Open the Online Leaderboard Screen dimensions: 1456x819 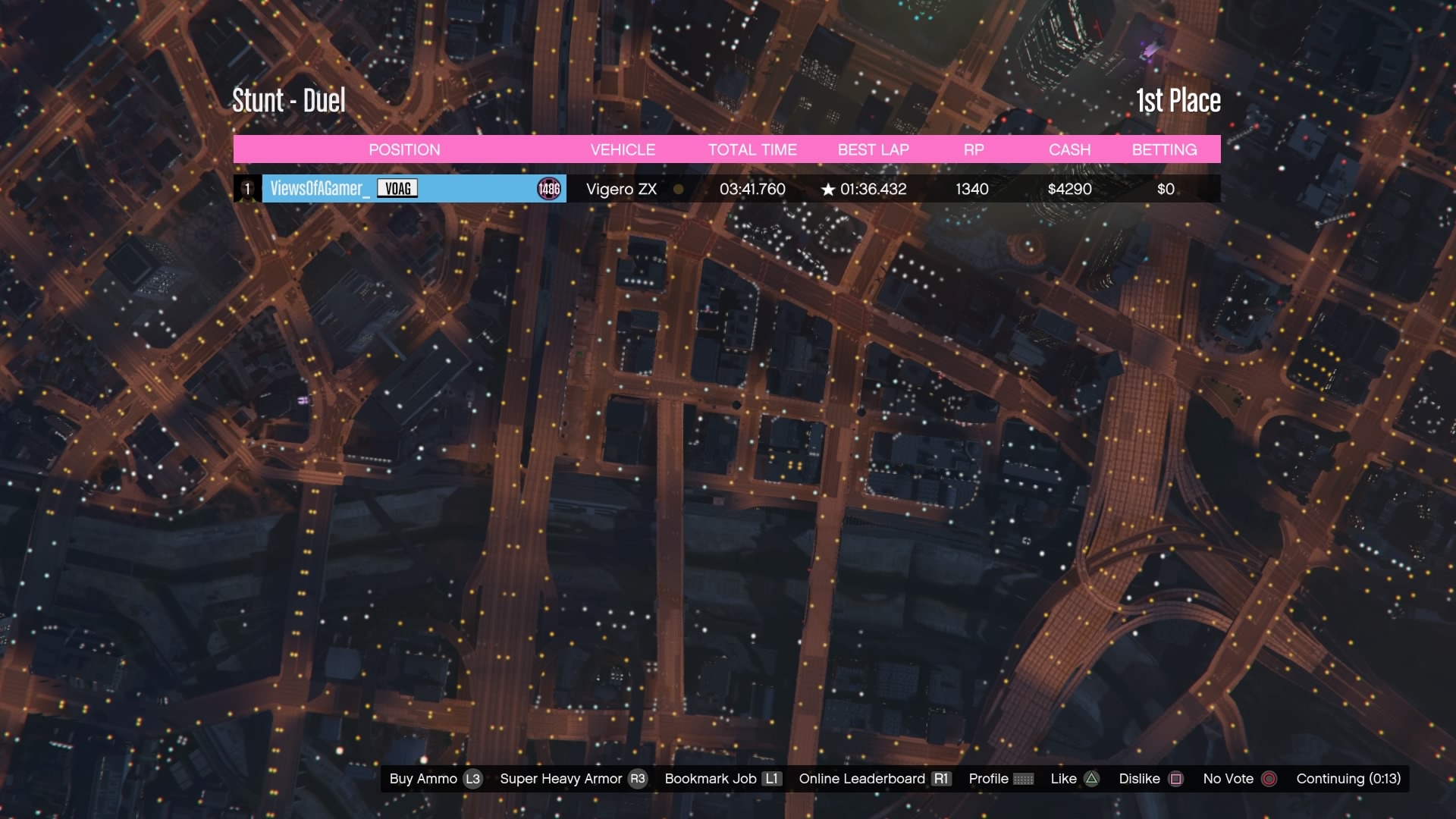(862, 779)
